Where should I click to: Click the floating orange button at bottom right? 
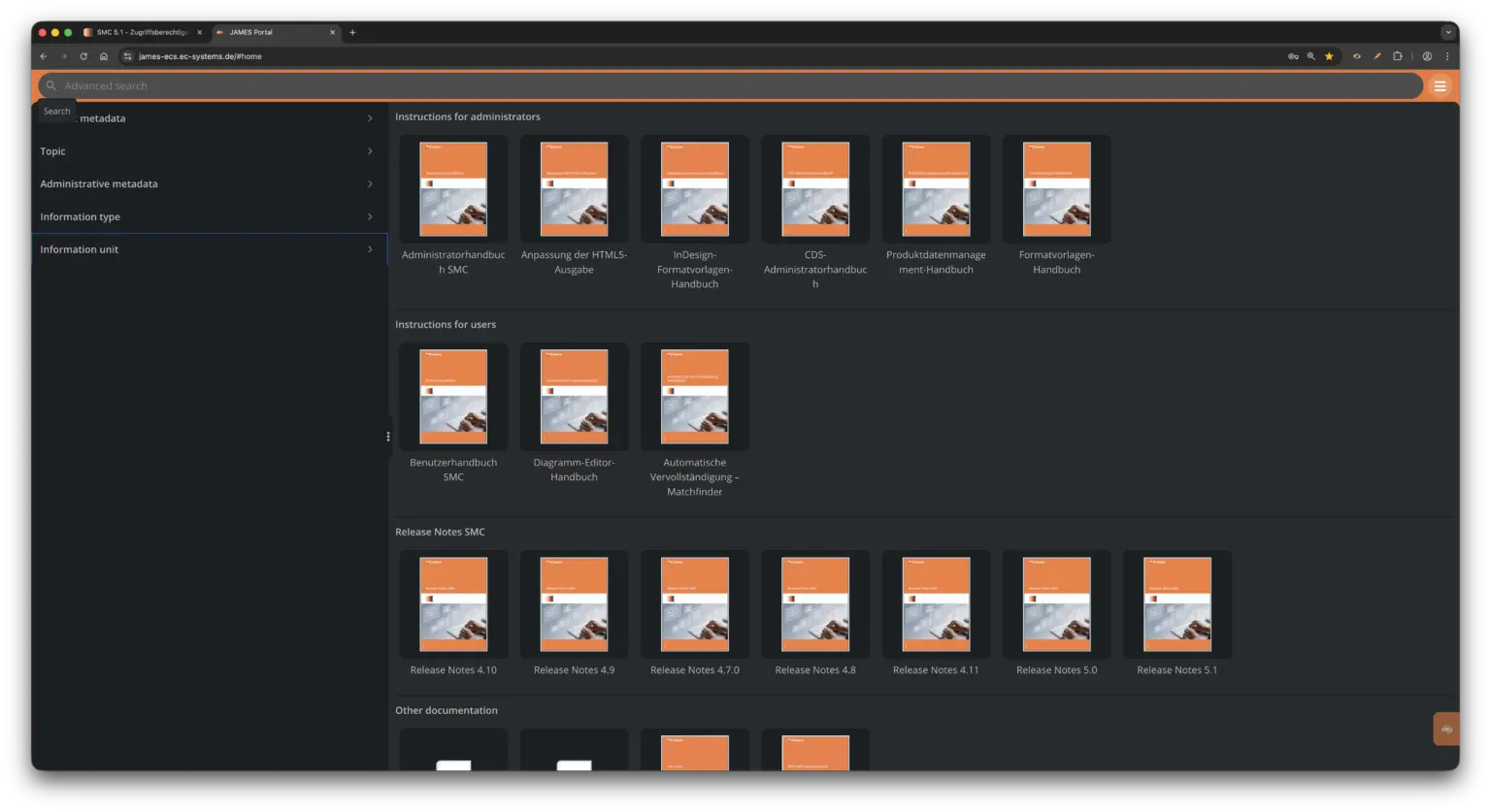[x=1445, y=729]
